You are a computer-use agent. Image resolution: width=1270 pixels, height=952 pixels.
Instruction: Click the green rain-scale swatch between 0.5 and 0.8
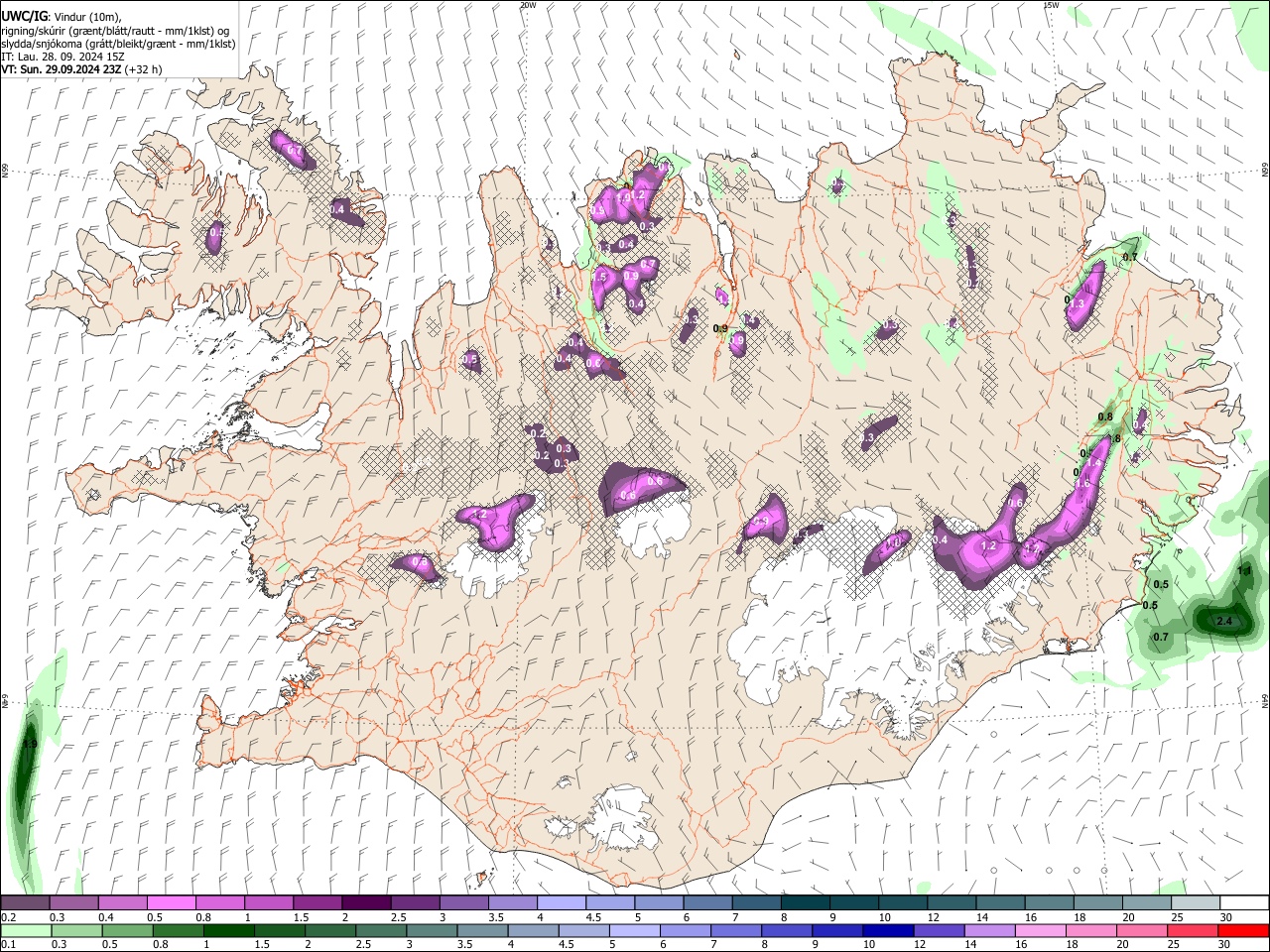click(x=128, y=930)
